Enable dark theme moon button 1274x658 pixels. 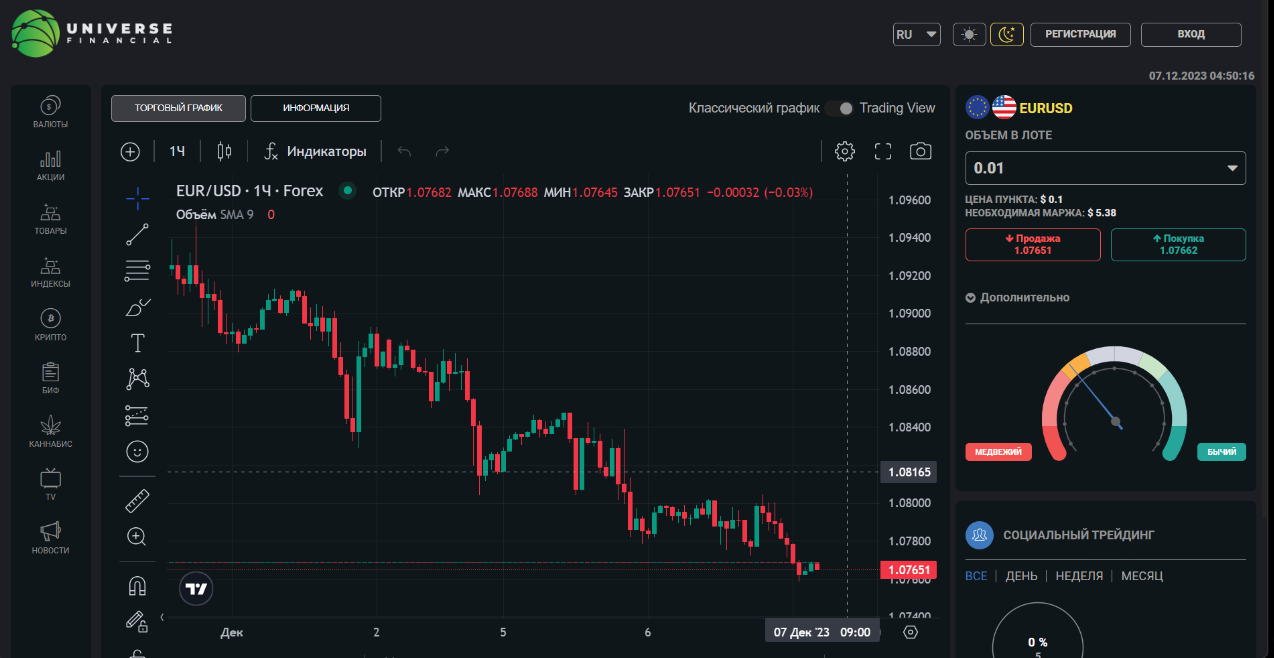pyautogui.click(x=1007, y=34)
